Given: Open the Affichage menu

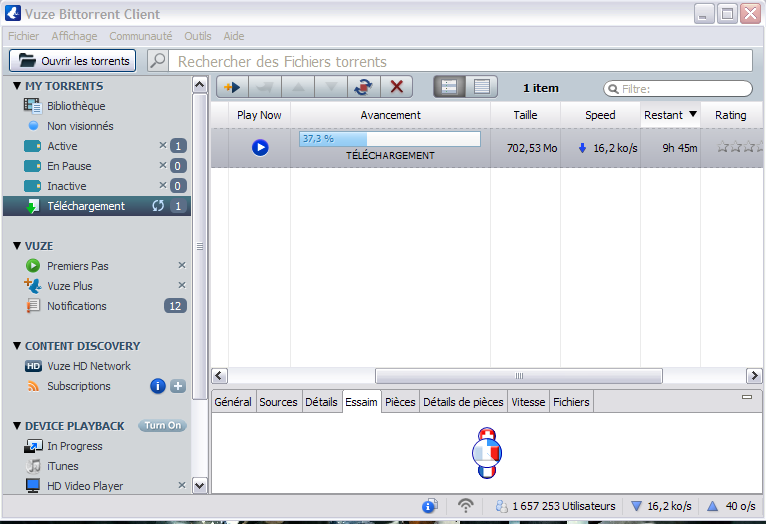Looking at the screenshot, I should (x=74, y=36).
